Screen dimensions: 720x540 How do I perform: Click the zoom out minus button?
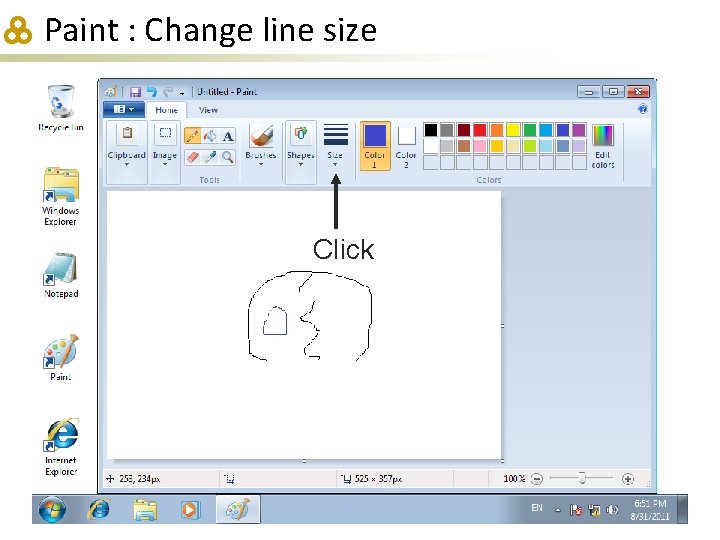pos(536,479)
